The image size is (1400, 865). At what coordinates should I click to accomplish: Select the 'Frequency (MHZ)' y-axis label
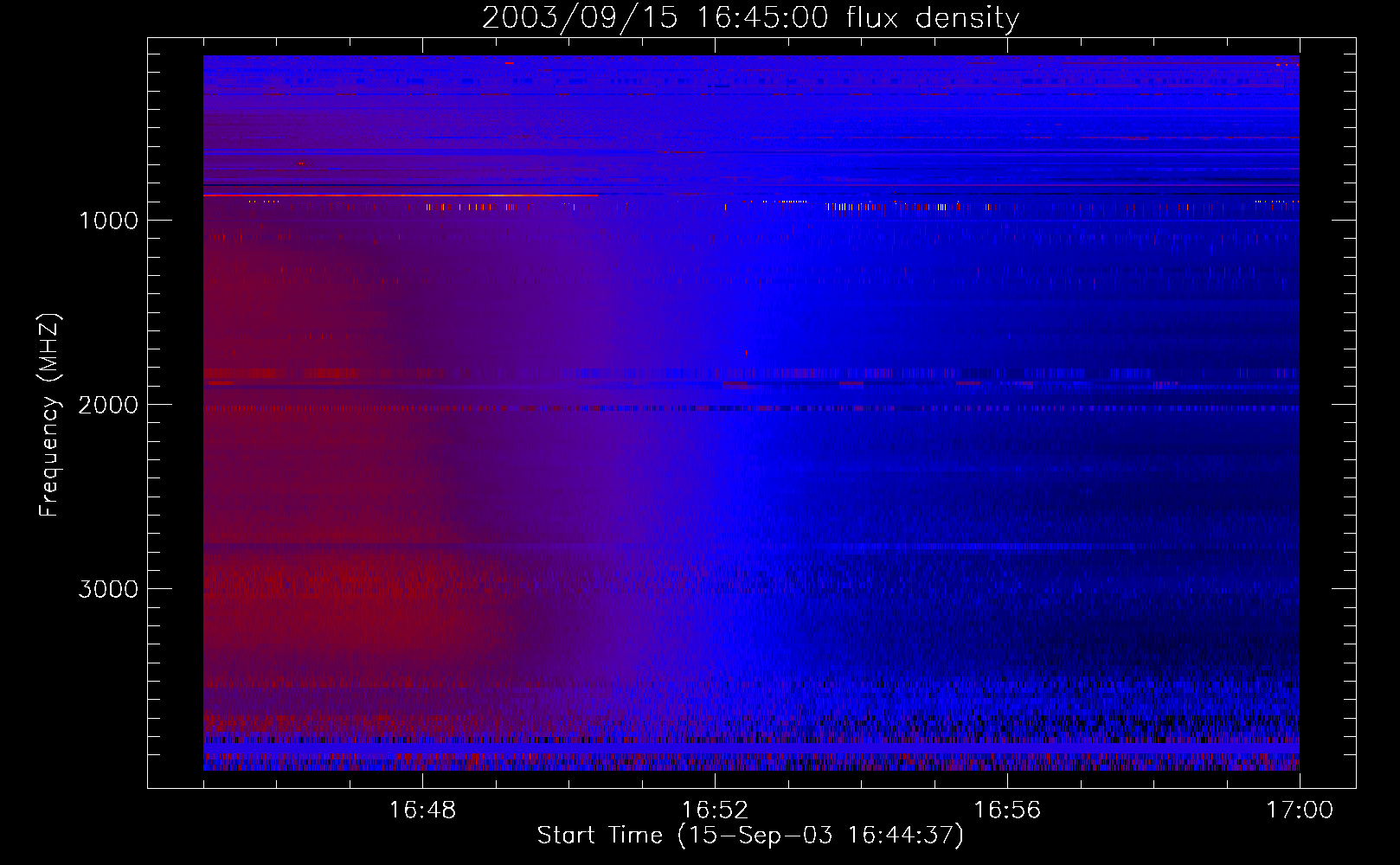(x=50, y=415)
